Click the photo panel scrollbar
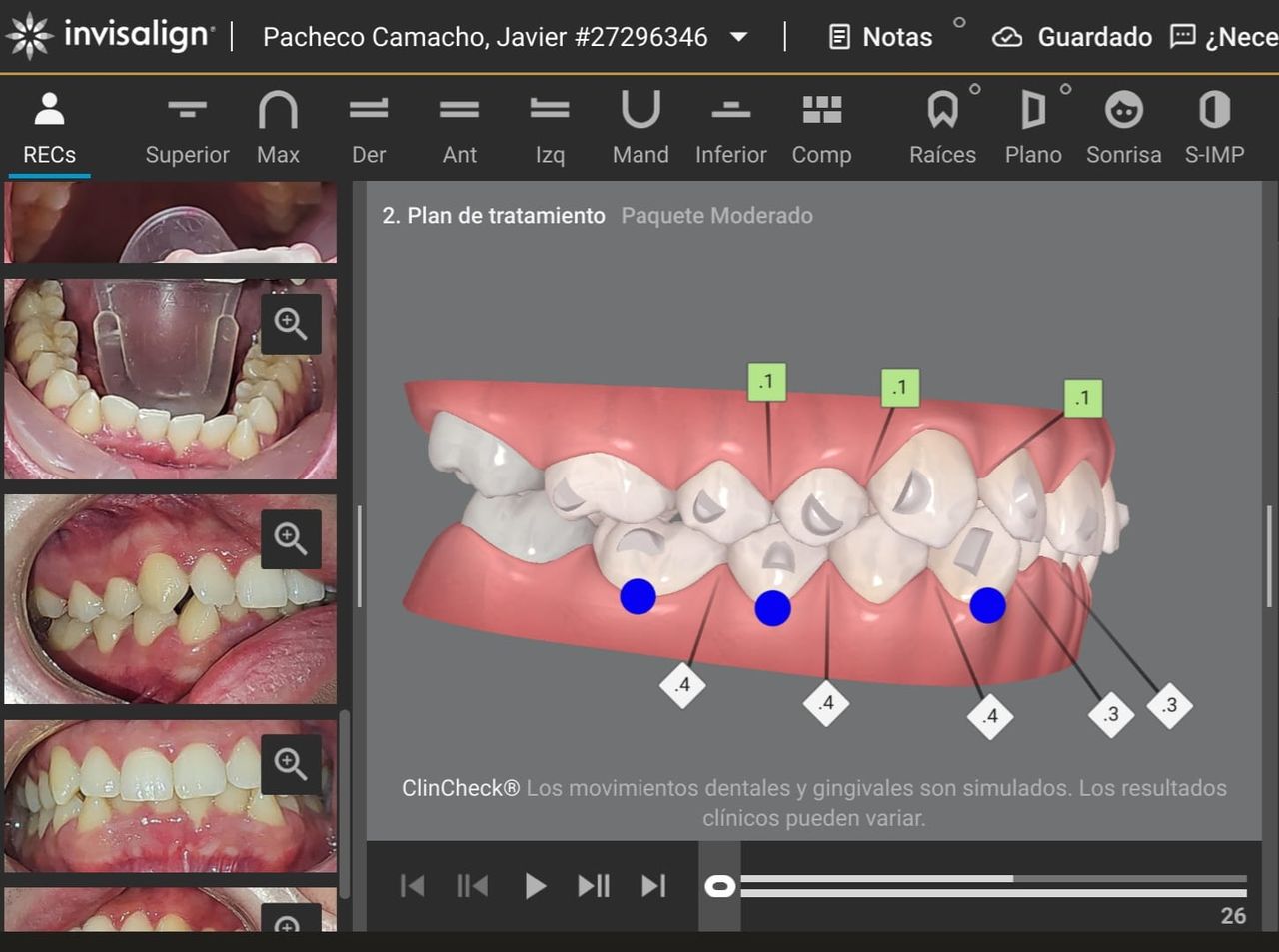Image resolution: width=1279 pixels, height=952 pixels. coord(345,804)
